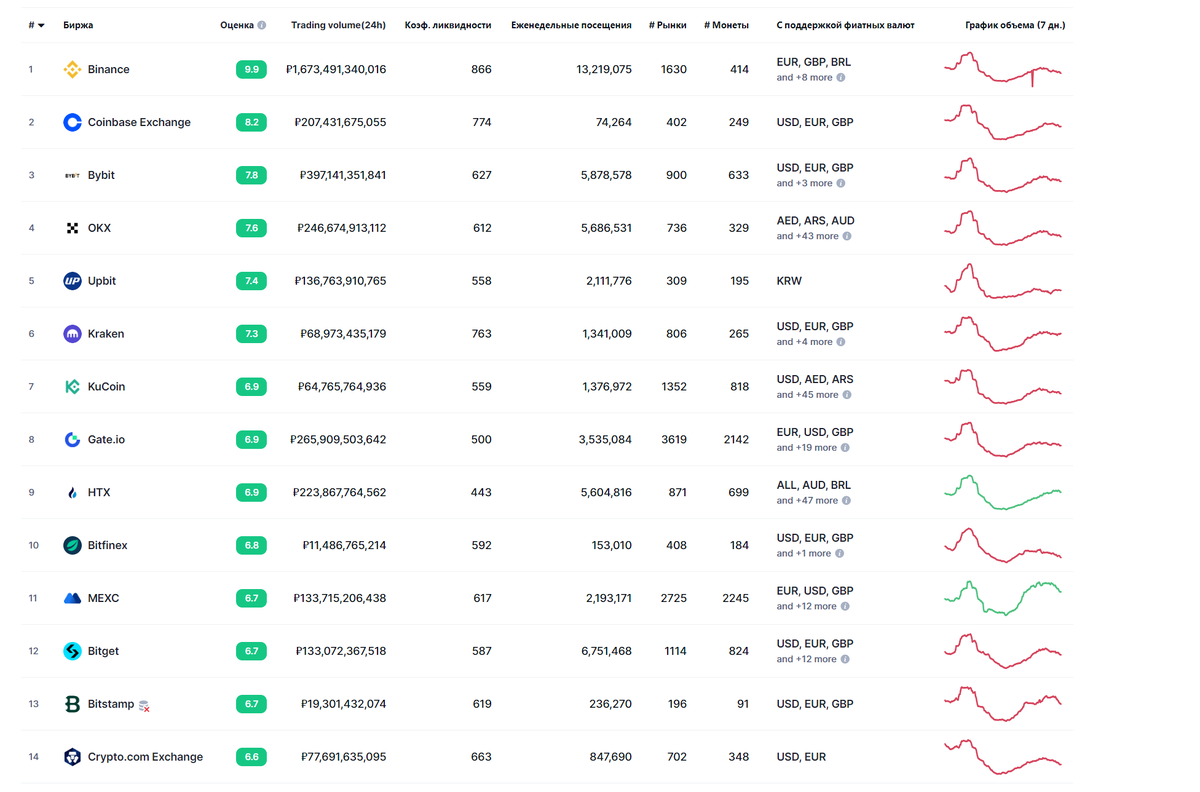This screenshot has width=1200, height=792.
Task: Click Bitstamp liquidity score 619
Action: click(482, 704)
